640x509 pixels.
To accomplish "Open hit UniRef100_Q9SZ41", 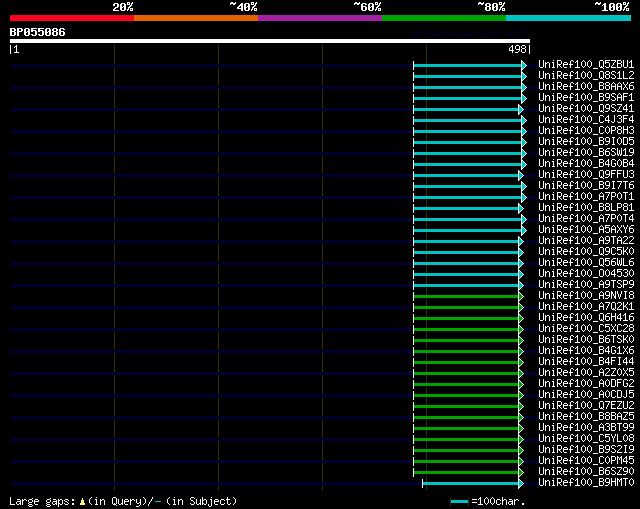I will tap(586, 108).
